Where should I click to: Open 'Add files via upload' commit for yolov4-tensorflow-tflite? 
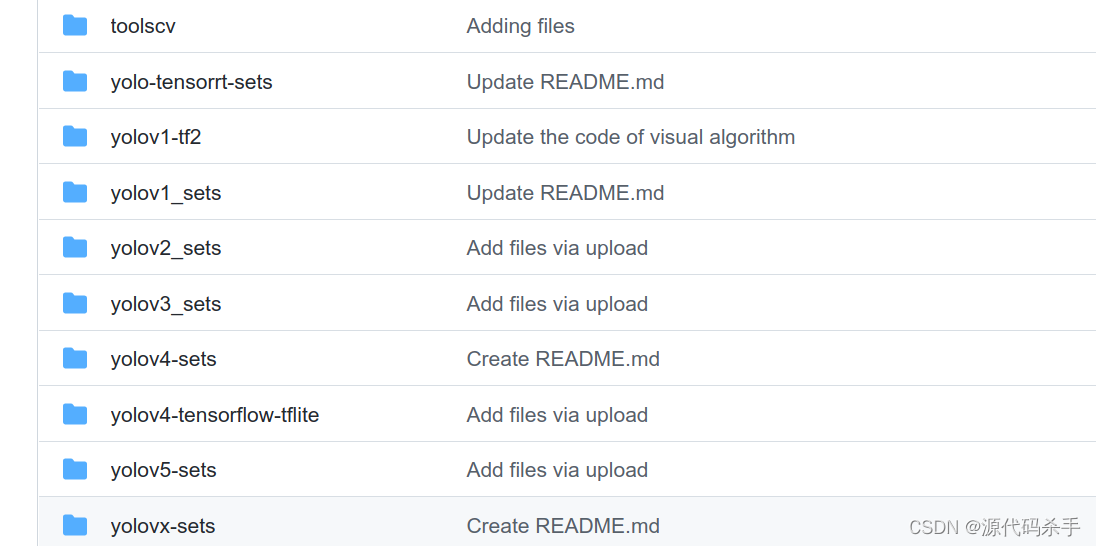point(557,415)
